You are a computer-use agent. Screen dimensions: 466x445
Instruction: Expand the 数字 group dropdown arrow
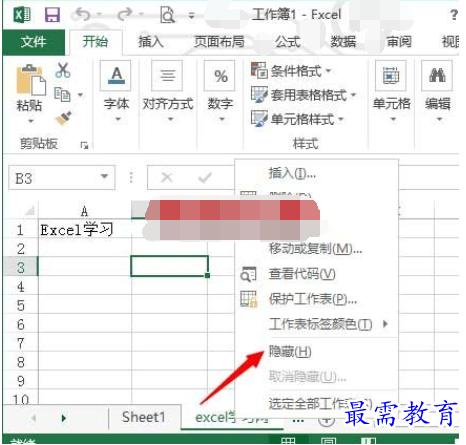coord(222,119)
